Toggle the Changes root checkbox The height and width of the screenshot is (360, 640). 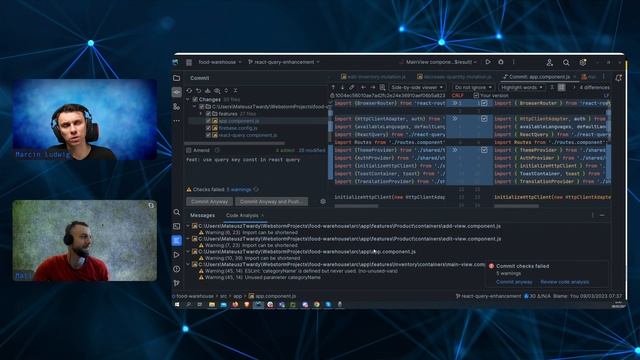(195, 100)
